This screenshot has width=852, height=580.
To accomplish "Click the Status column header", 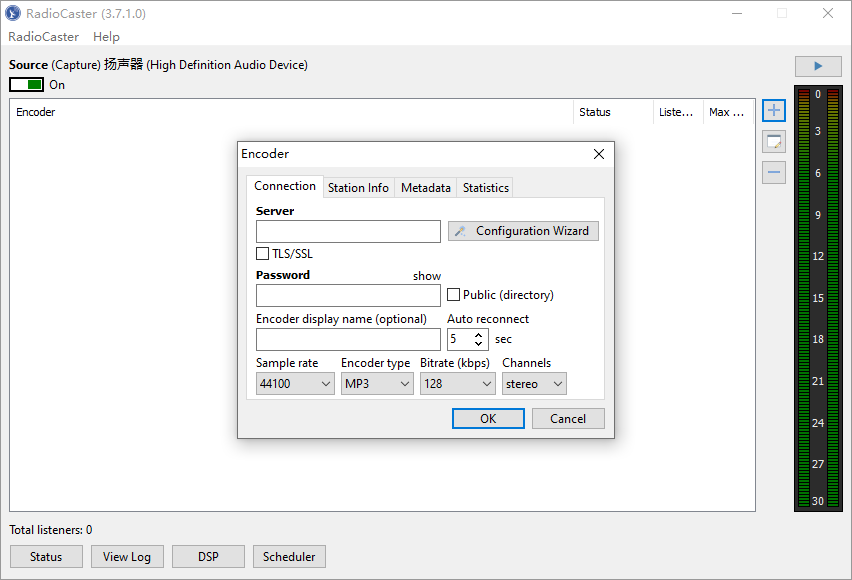I will [x=613, y=112].
